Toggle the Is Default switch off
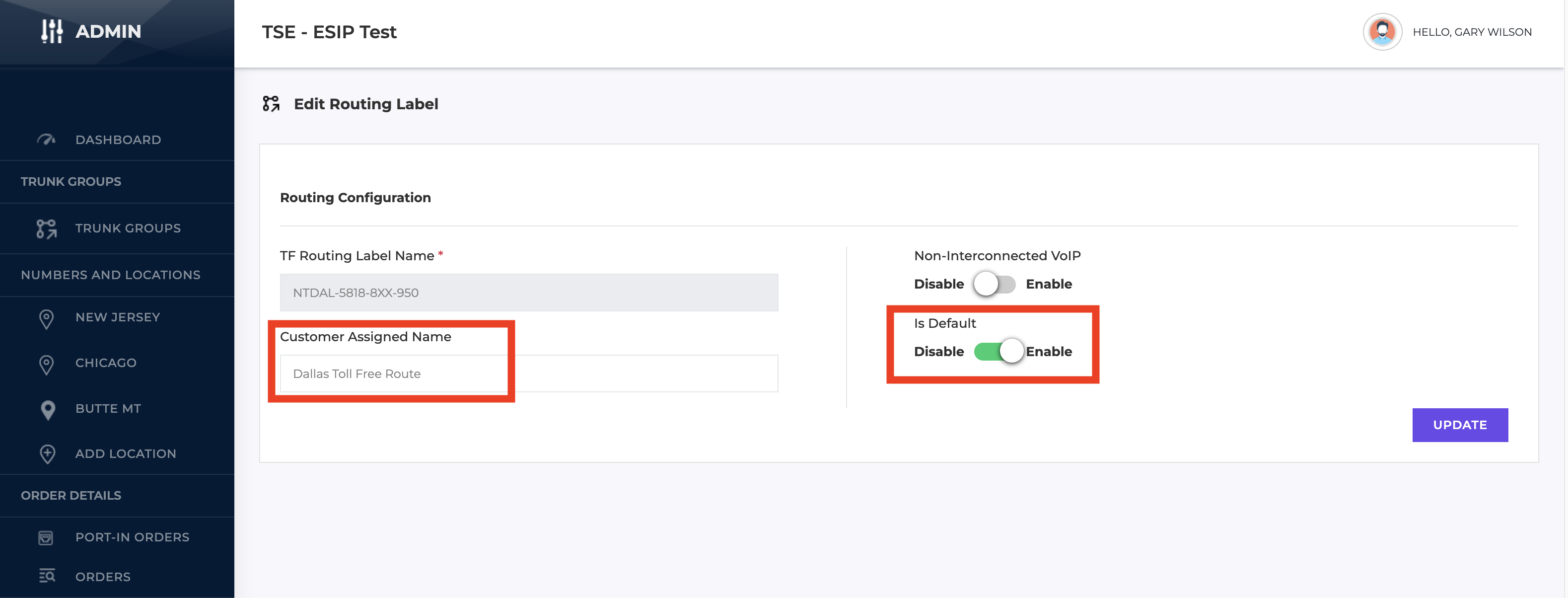1568x598 pixels. point(999,351)
